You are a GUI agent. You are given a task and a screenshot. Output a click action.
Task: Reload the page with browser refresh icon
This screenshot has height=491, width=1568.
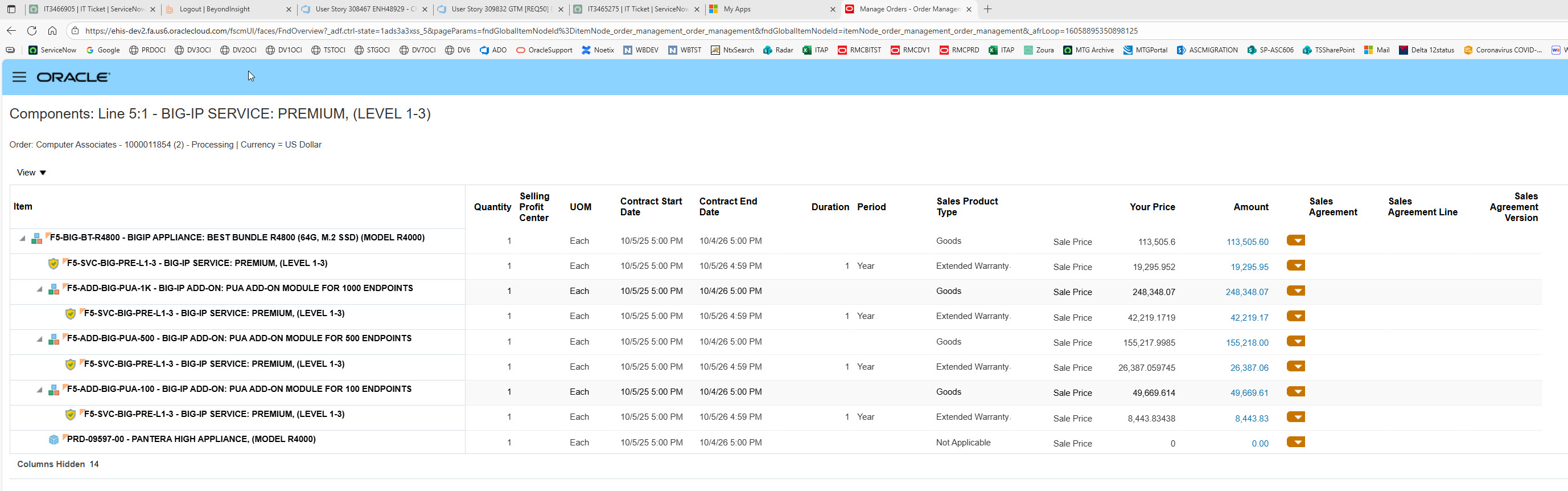[32, 30]
